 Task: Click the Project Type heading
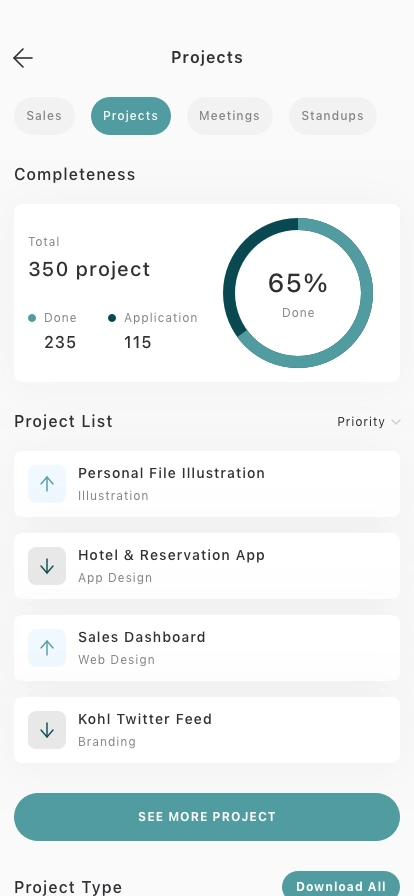(x=68, y=887)
